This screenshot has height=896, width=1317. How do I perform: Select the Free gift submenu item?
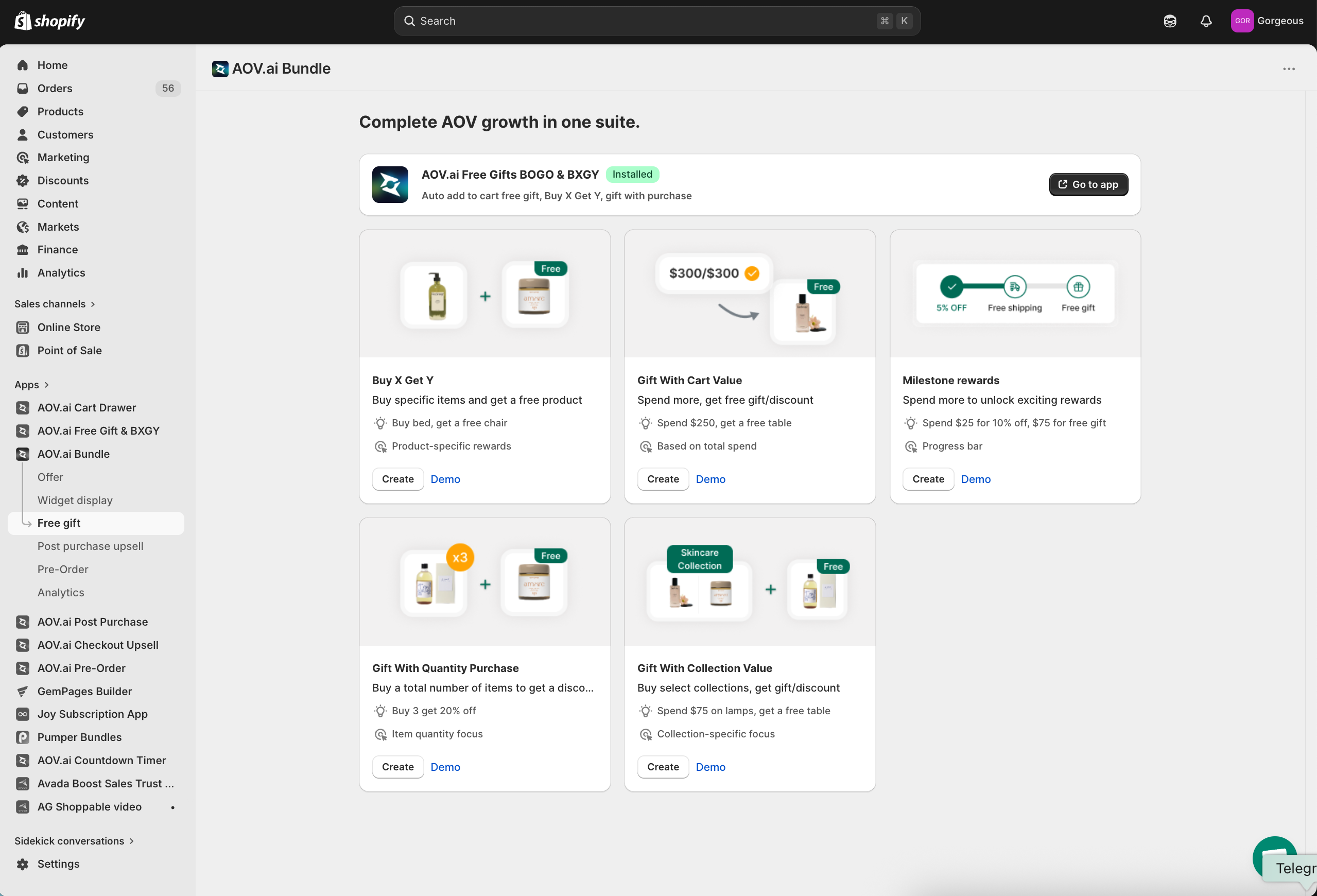(96, 523)
